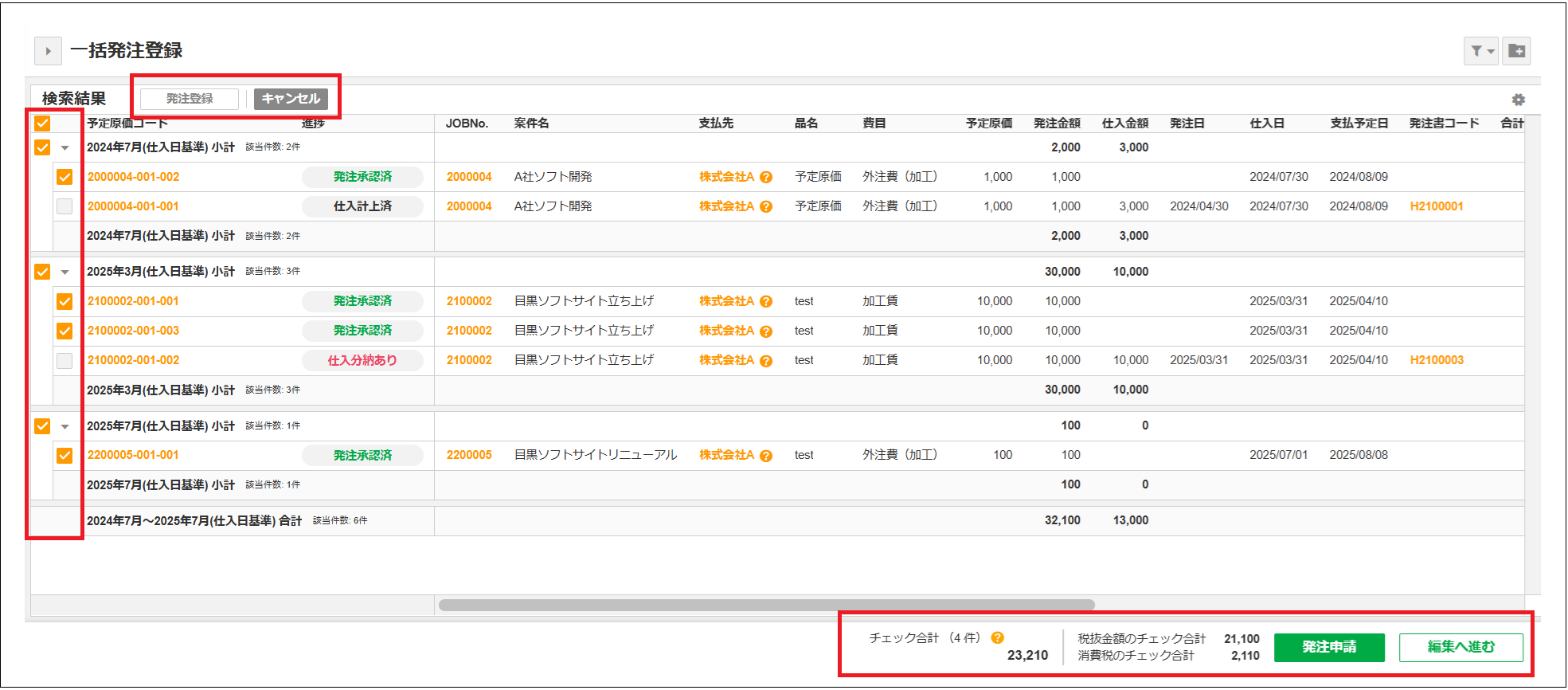The image size is (1568, 690).
Task: Uncheck row 2000004-001-002 checkbox
Action: click(65, 177)
